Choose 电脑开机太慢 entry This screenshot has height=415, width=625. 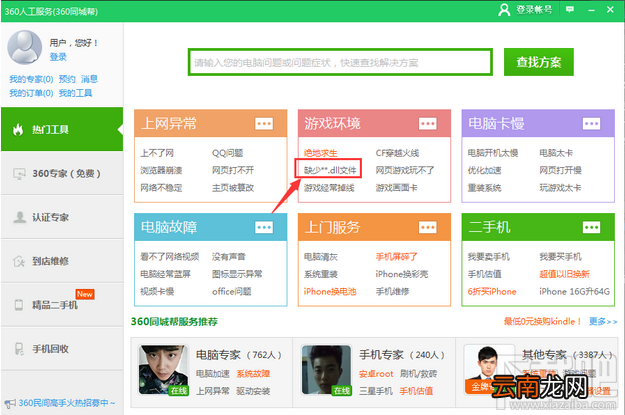point(493,153)
